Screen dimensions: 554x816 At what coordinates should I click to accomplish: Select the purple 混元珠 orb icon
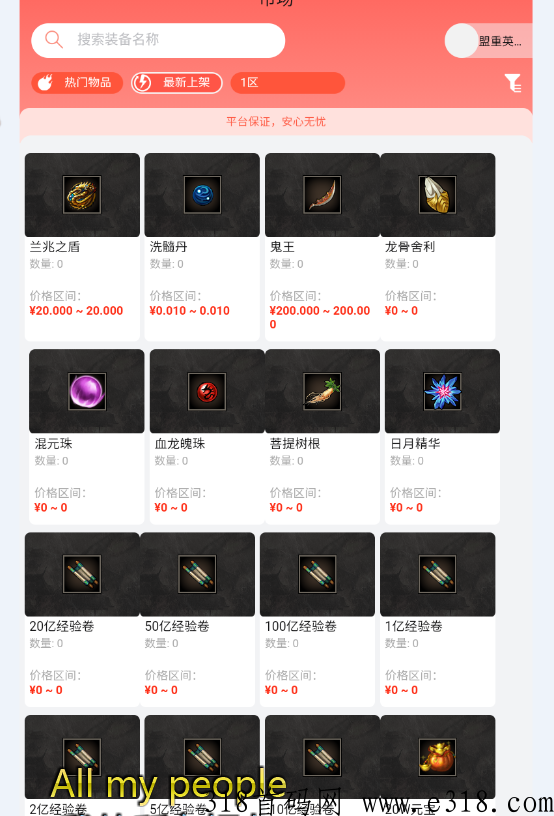[x=87, y=391]
